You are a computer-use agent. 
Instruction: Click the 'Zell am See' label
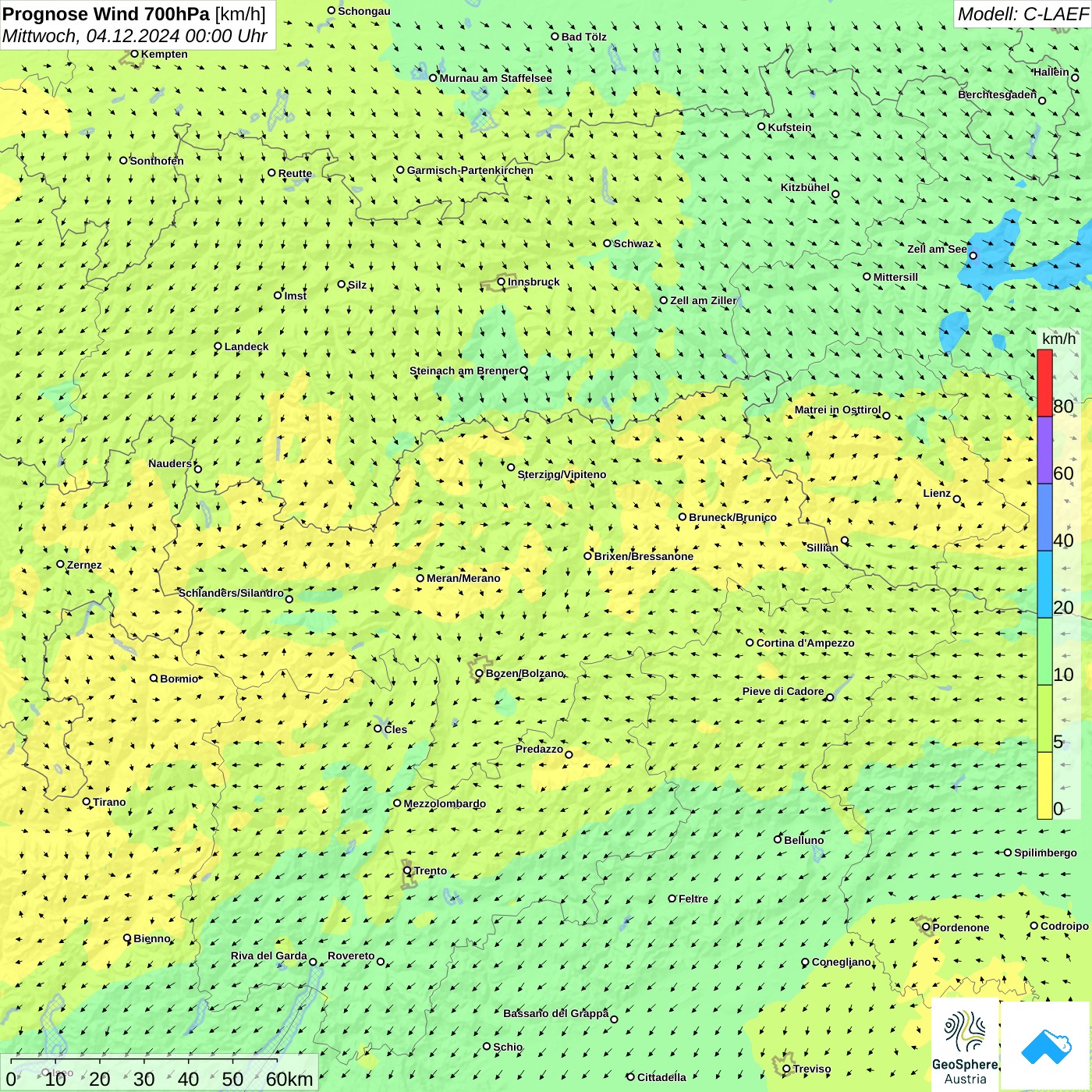click(x=937, y=249)
